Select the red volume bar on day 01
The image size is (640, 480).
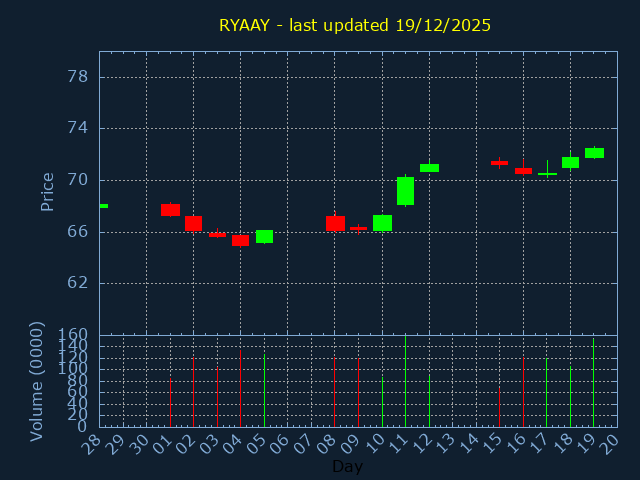pos(170,402)
